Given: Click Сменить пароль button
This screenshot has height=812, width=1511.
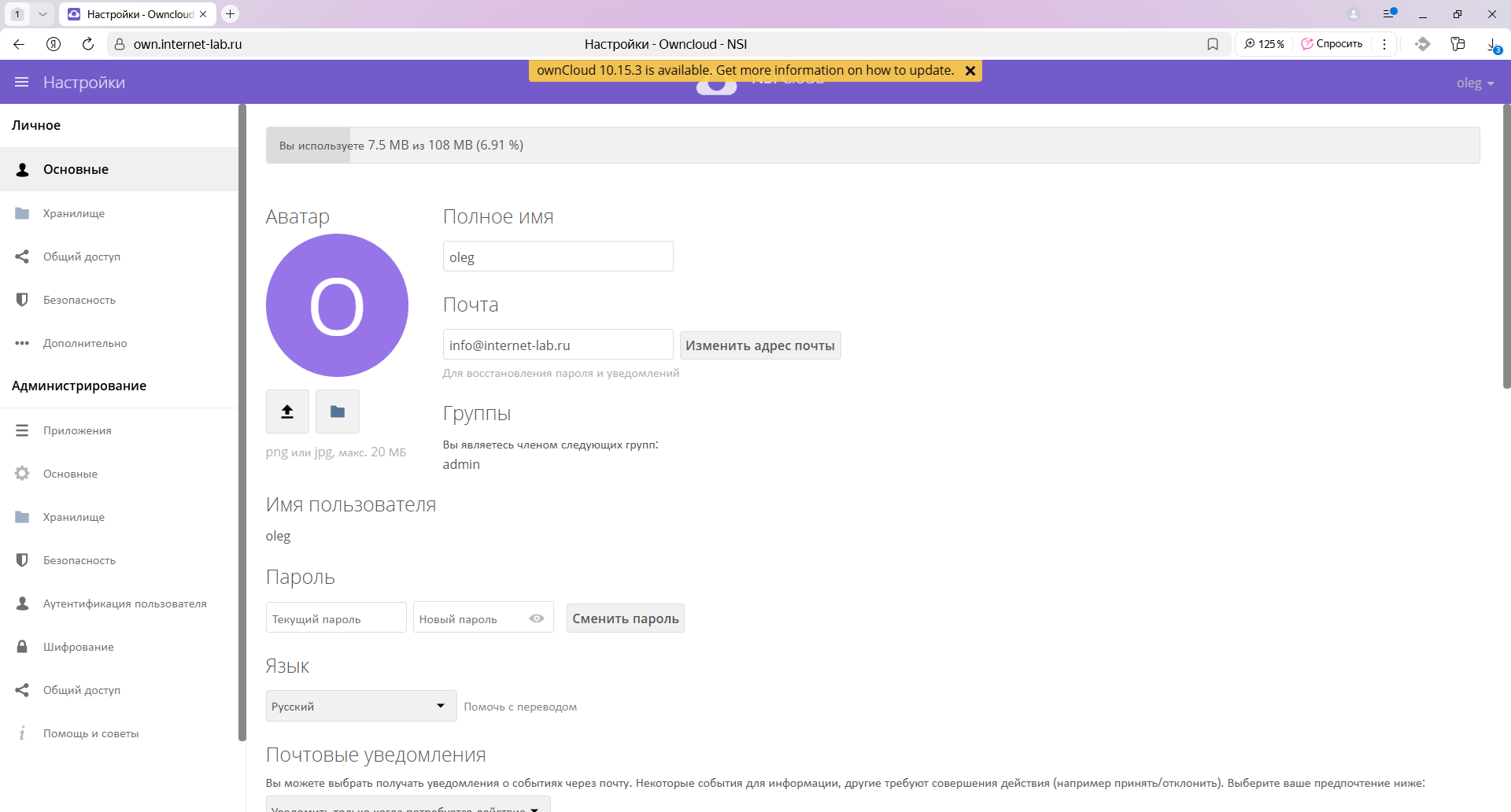Looking at the screenshot, I should (626, 618).
